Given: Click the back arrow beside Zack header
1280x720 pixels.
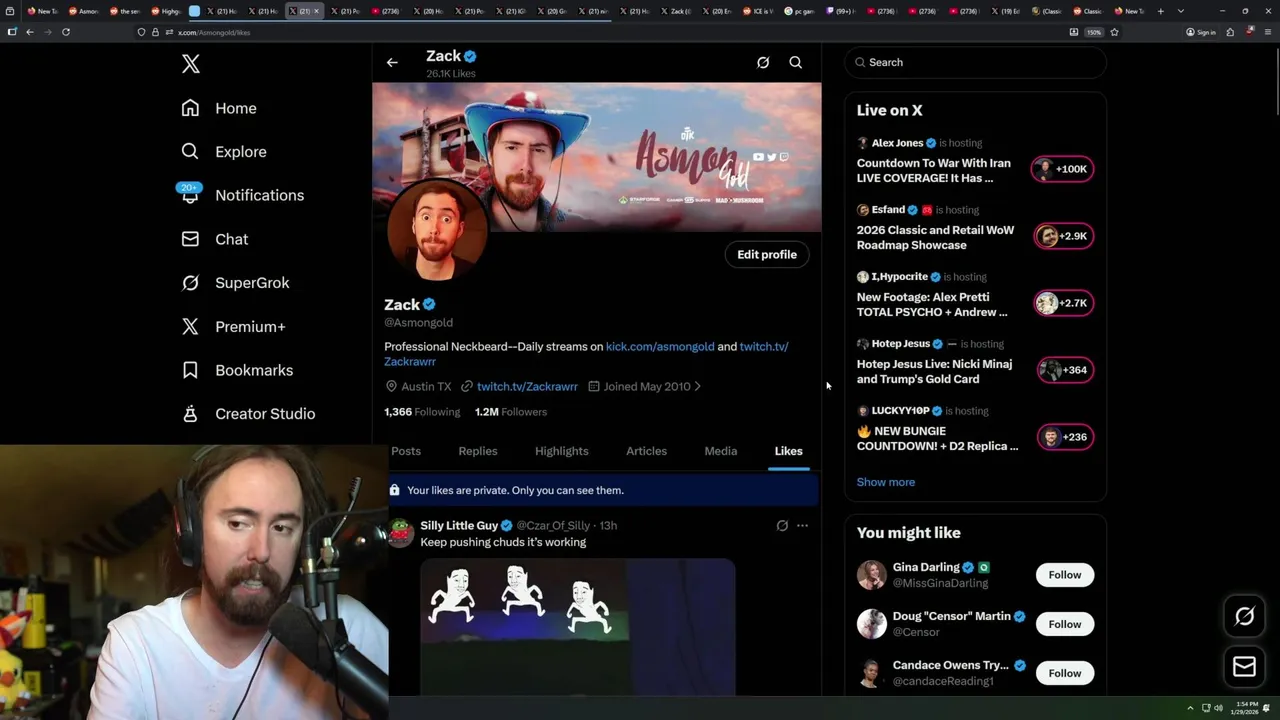Looking at the screenshot, I should click(x=392, y=63).
